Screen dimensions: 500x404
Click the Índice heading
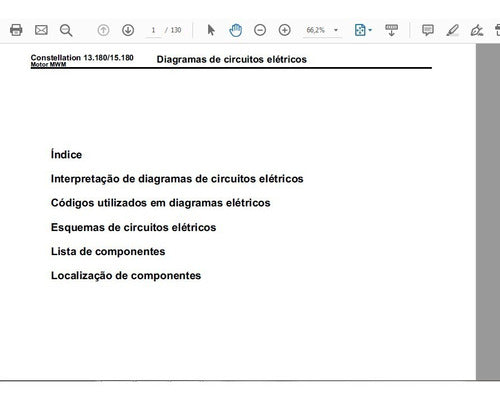(66, 154)
